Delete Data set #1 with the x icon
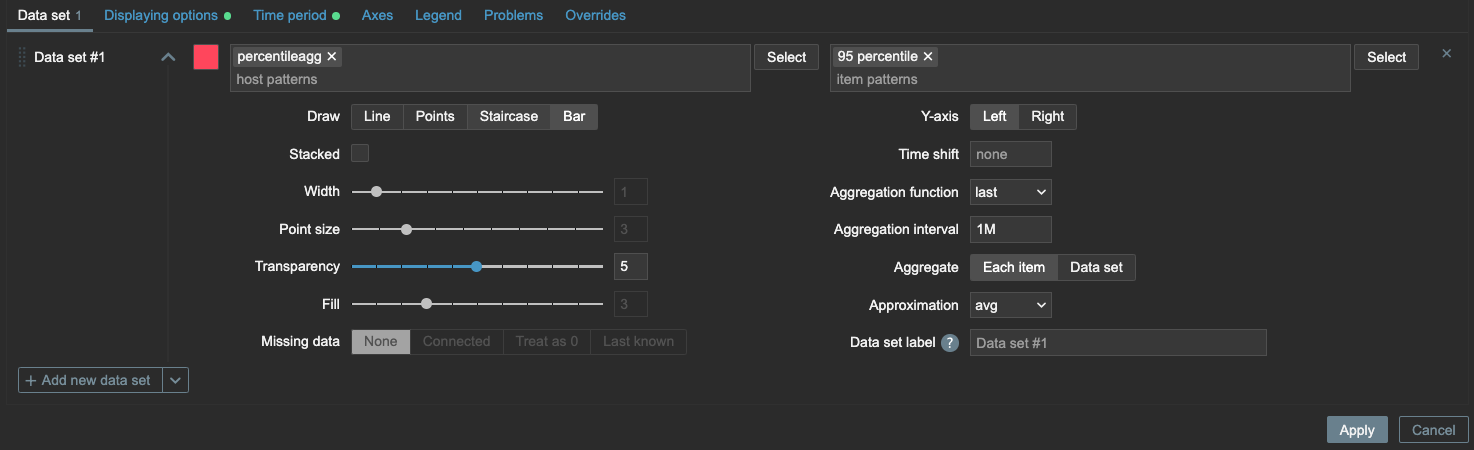The height and width of the screenshot is (450, 1474). 1446,54
